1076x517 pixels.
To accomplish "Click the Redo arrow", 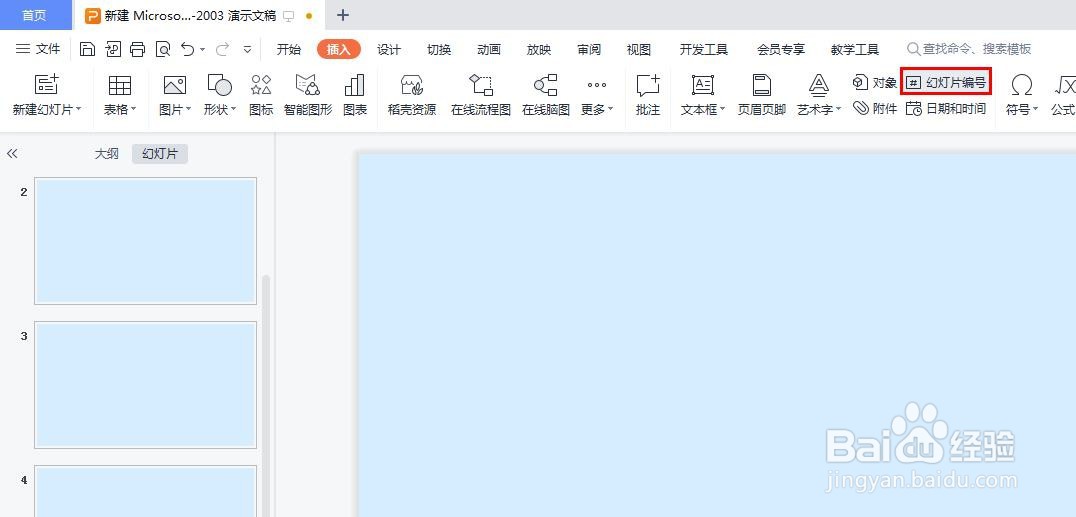I will (x=222, y=49).
